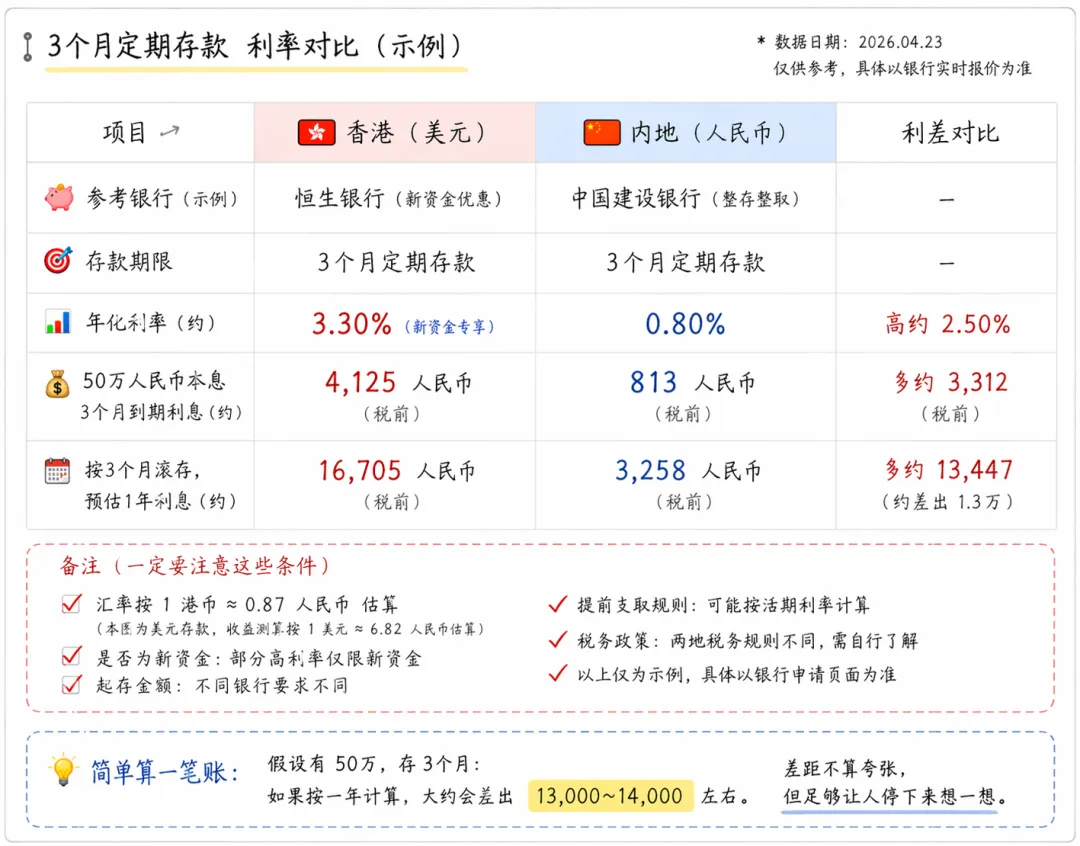Image resolution: width=1080 pixels, height=846 pixels.
Task: Click the 但足够让人停下来想一想 underlined text
Action: coord(895,796)
